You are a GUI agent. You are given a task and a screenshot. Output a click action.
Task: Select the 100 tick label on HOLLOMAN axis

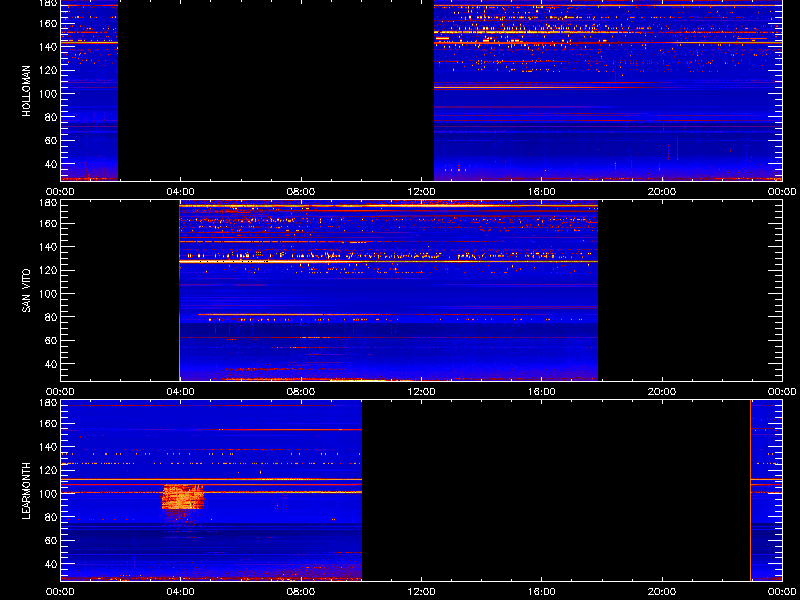49,94
